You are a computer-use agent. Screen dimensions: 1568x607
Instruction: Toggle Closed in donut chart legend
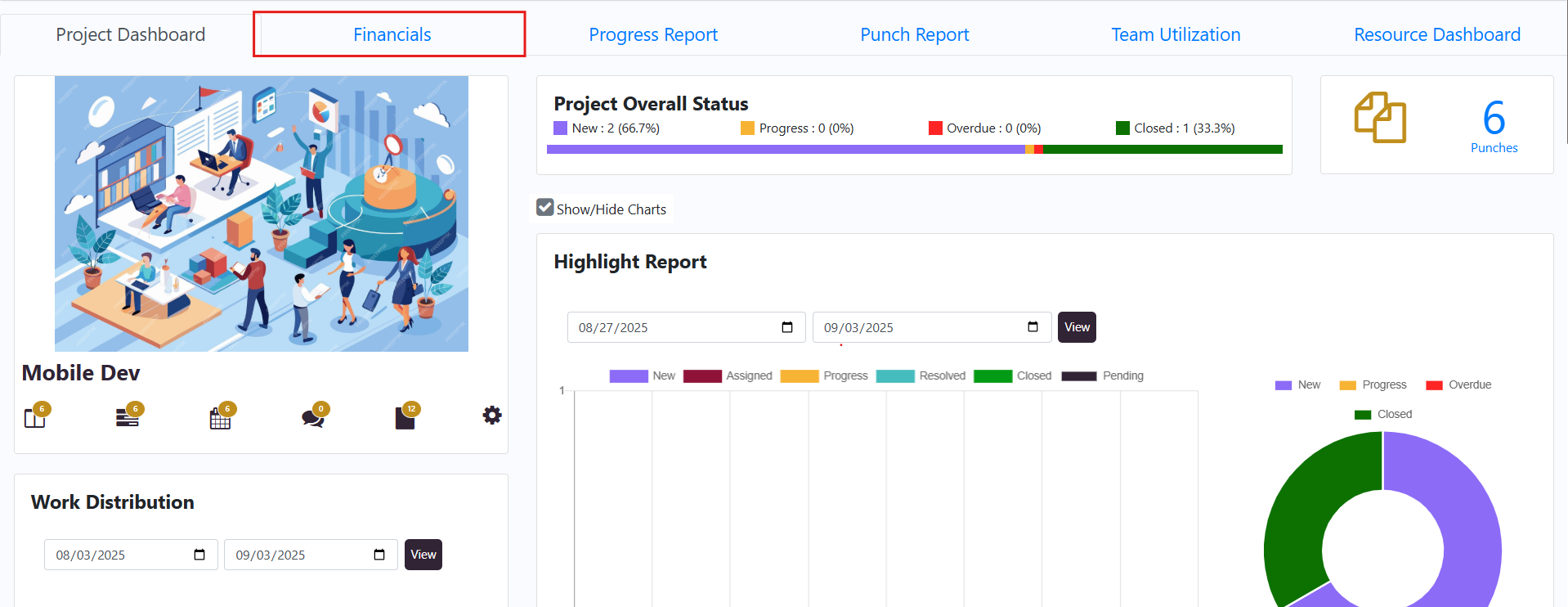tap(1383, 415)
